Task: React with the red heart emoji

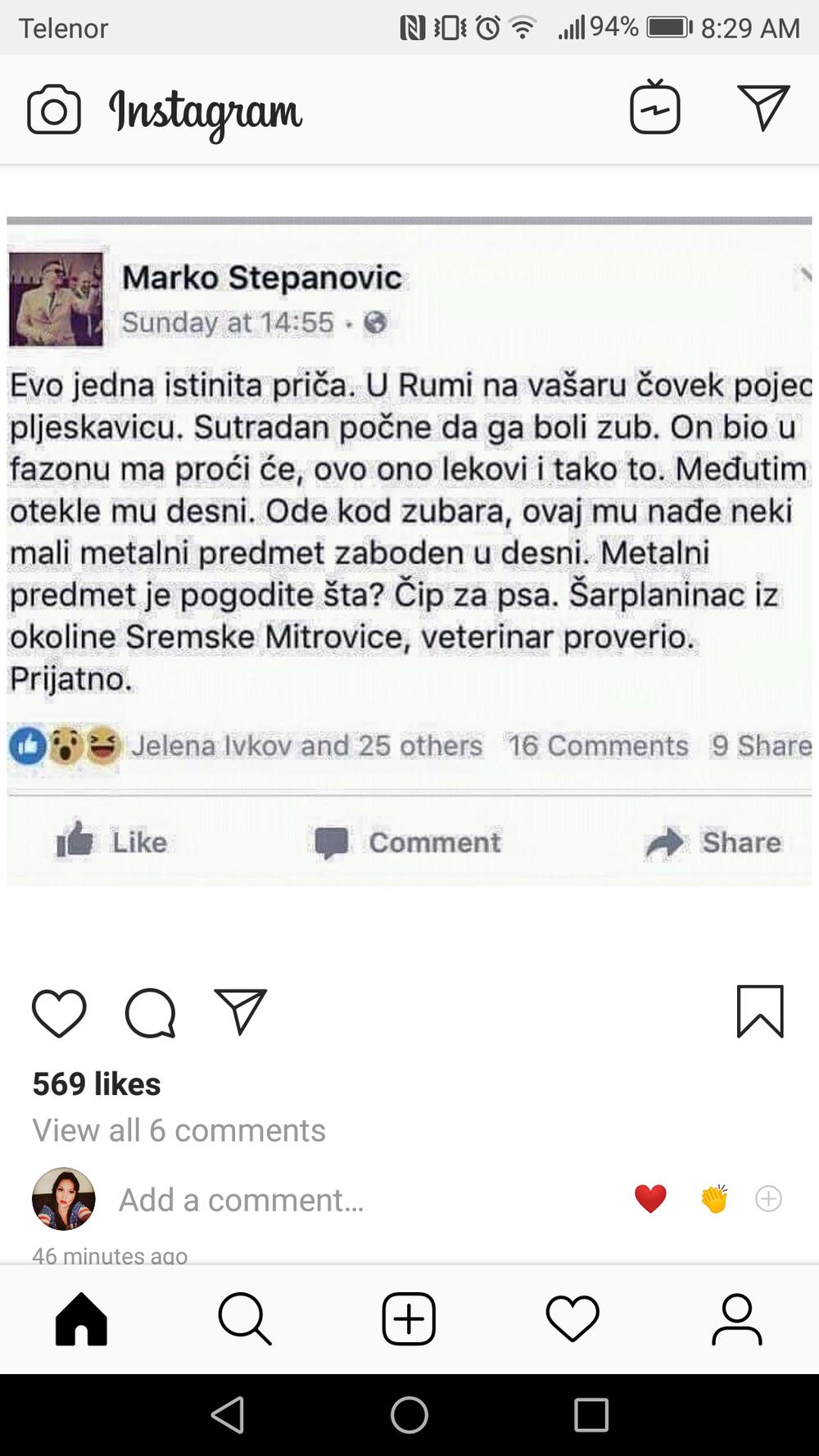Action: (x=650, y=1200)
